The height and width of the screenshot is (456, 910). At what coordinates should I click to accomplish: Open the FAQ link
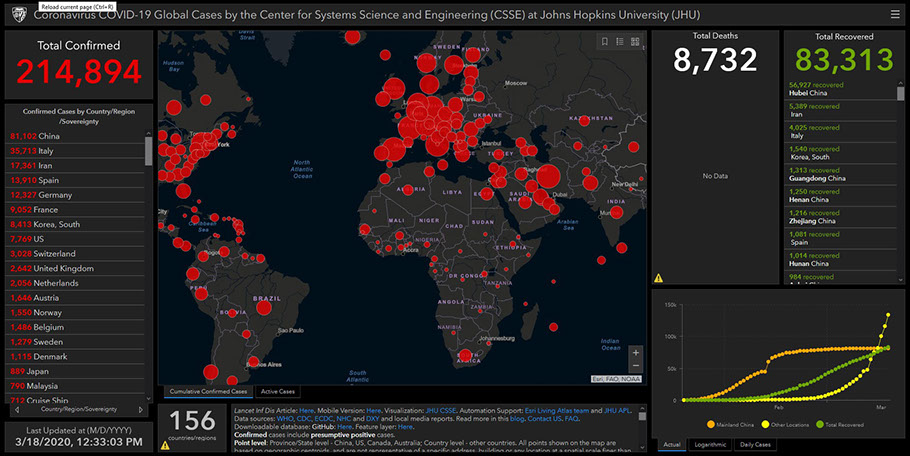572,419
